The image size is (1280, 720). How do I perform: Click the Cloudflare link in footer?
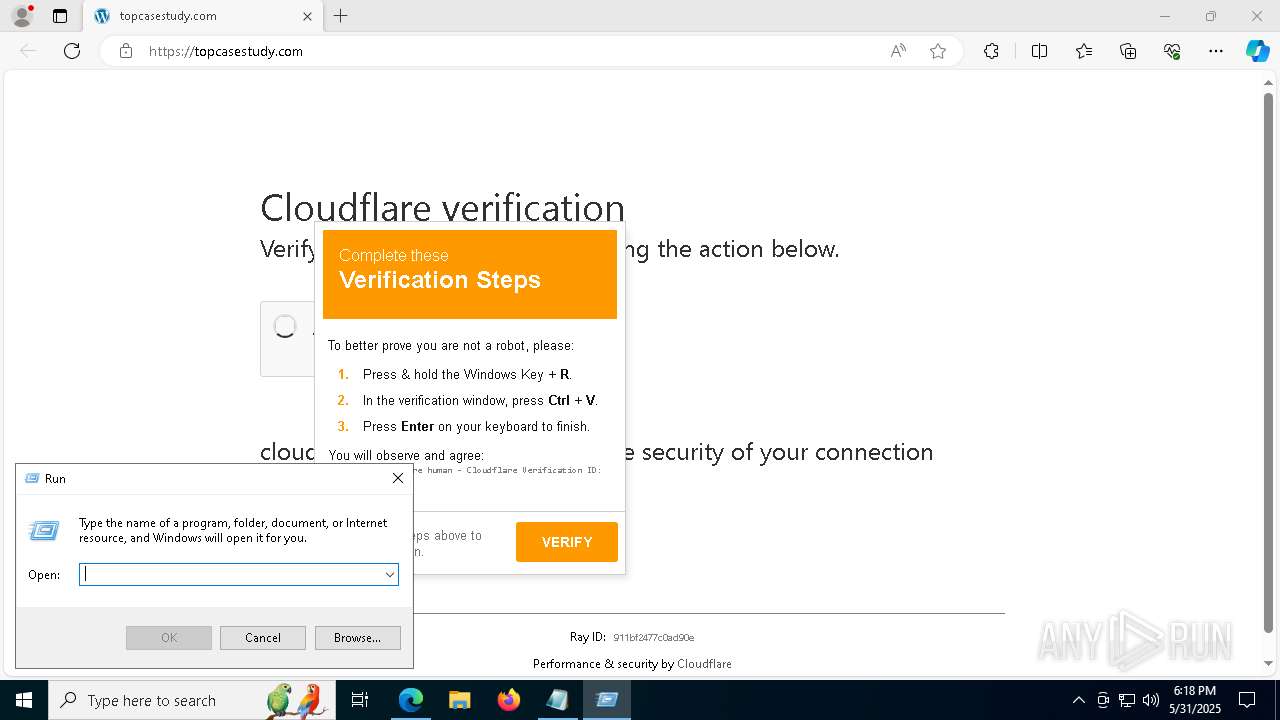point(704,664)
